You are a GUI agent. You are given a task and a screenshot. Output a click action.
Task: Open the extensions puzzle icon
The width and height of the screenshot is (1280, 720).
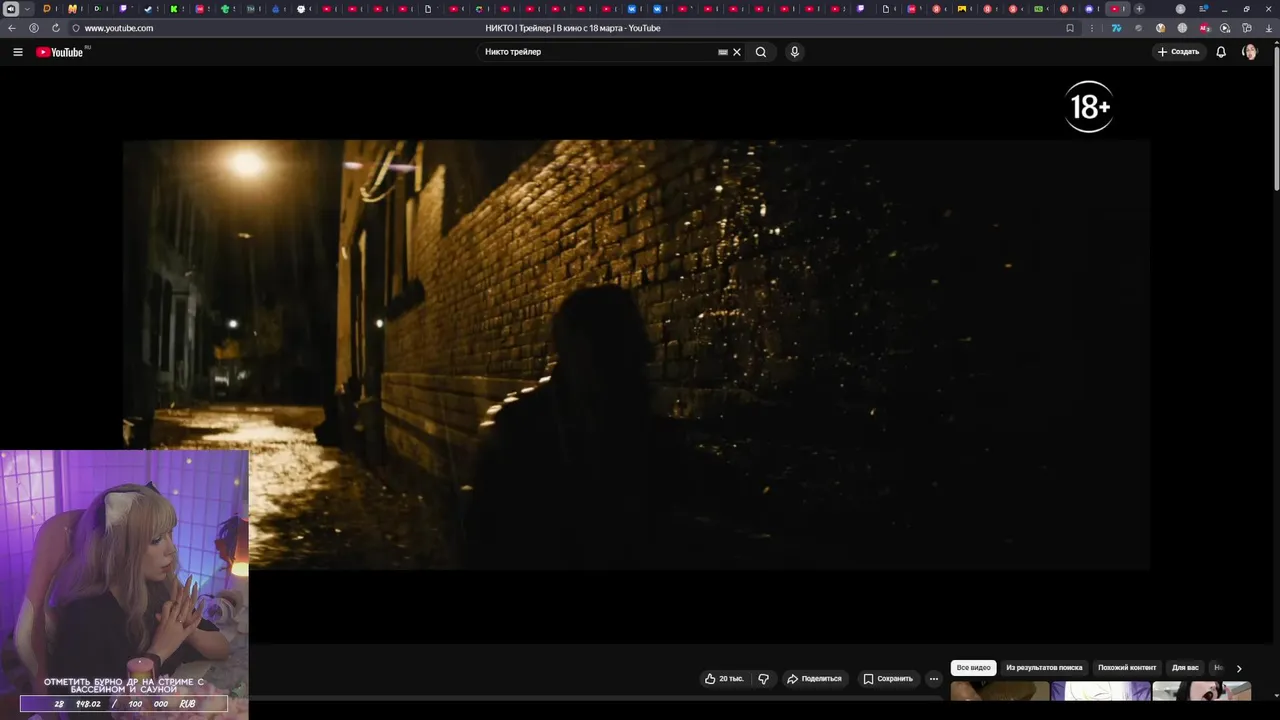1247,28
